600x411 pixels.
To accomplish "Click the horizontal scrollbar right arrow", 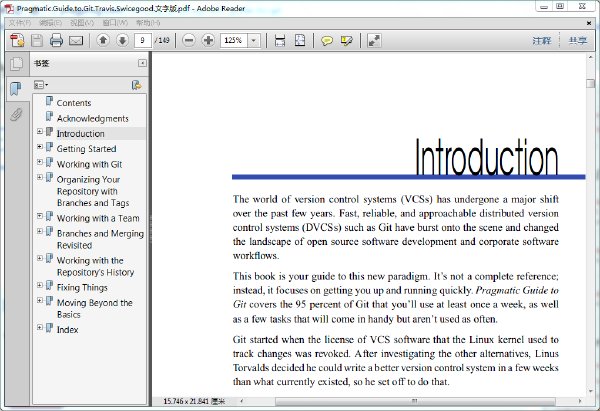I will click(580, 401).
